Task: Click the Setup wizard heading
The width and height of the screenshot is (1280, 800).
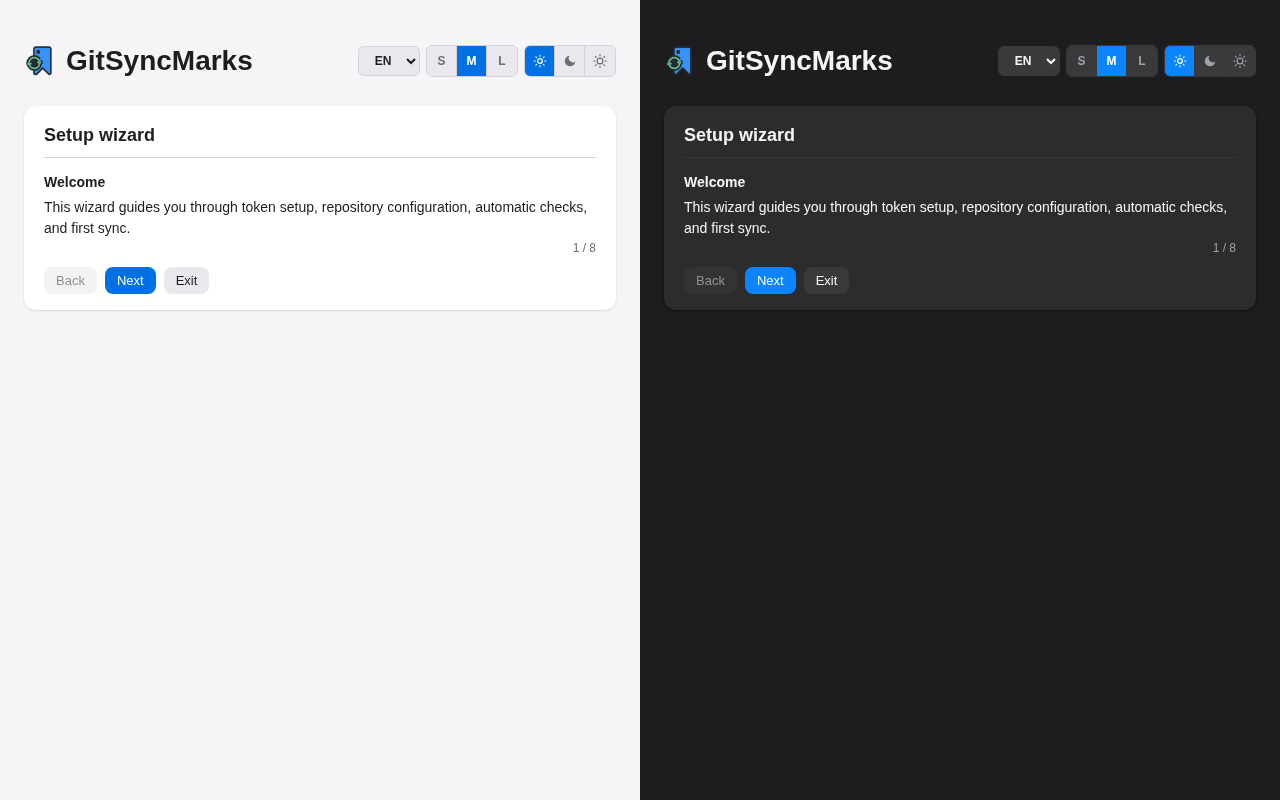Action: (99, 135)
